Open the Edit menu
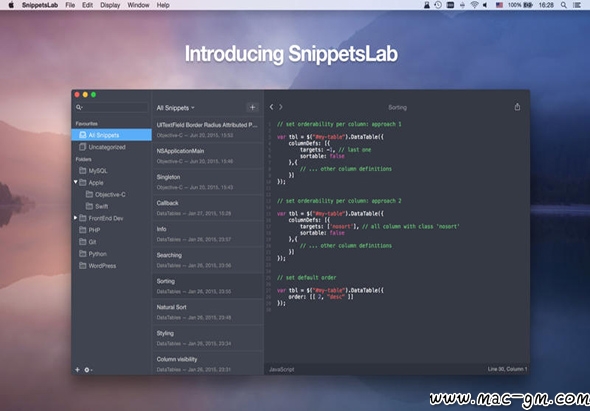Image resolution: width=590 pixels, height=411 pixels. point(87,5)
